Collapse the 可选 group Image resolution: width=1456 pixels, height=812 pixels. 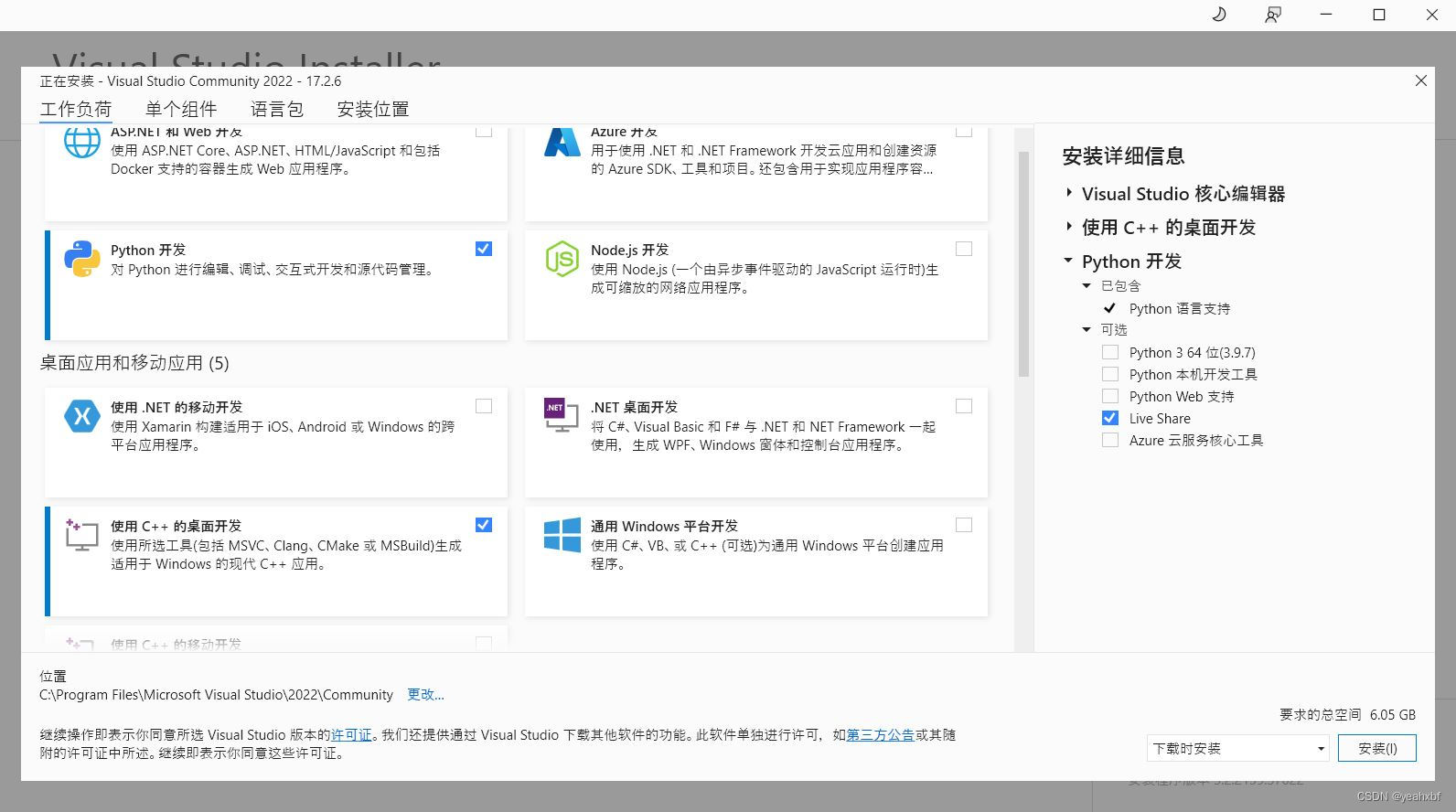(1087, 330)
